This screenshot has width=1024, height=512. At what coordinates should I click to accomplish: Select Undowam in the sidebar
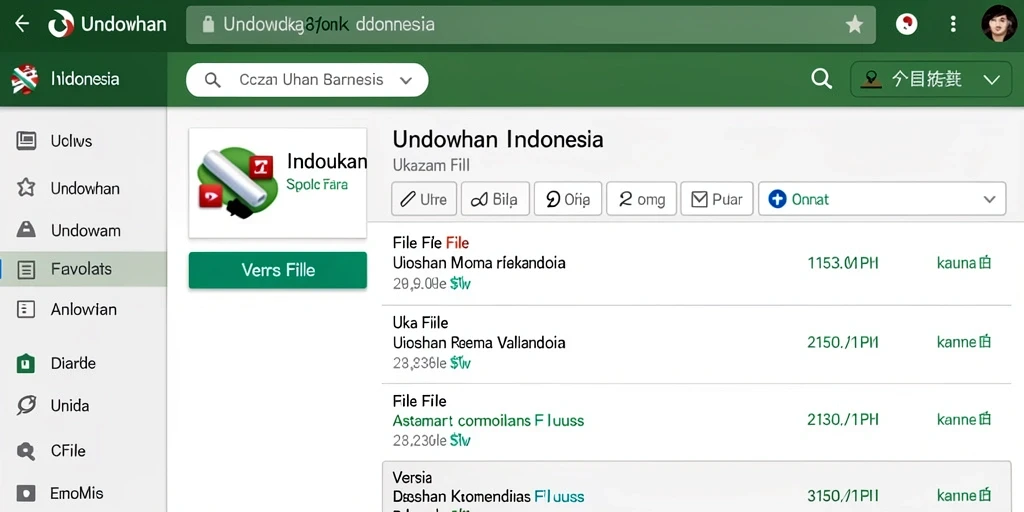[x=84, y=230]
